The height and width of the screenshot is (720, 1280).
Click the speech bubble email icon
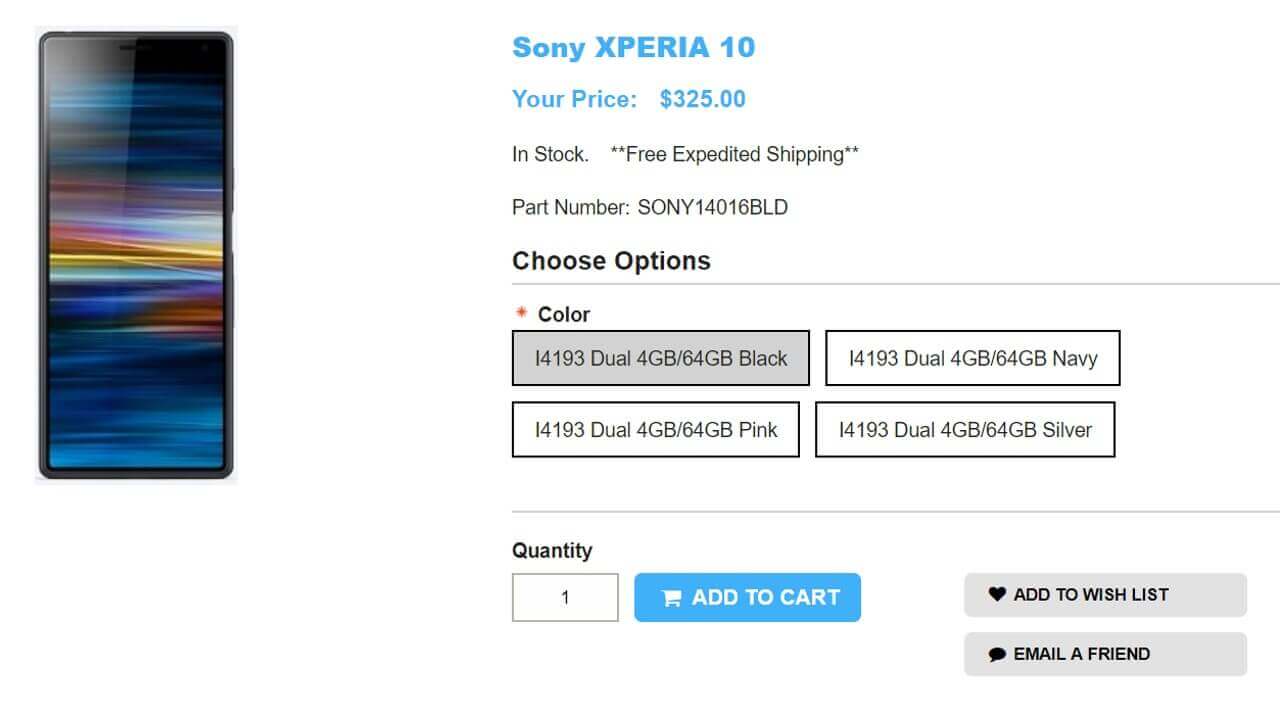coord(997,654)
